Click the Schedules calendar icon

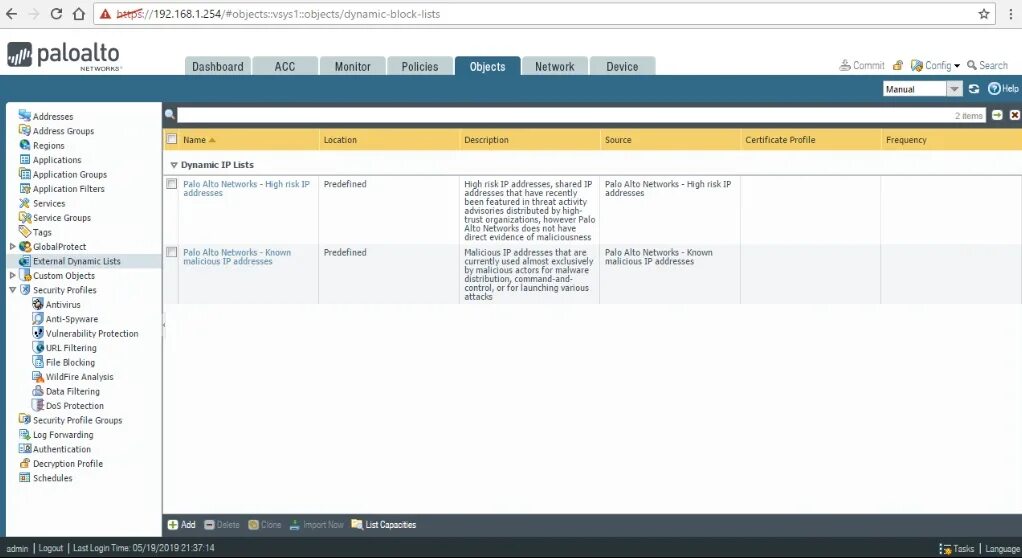(x=25, y=477)
